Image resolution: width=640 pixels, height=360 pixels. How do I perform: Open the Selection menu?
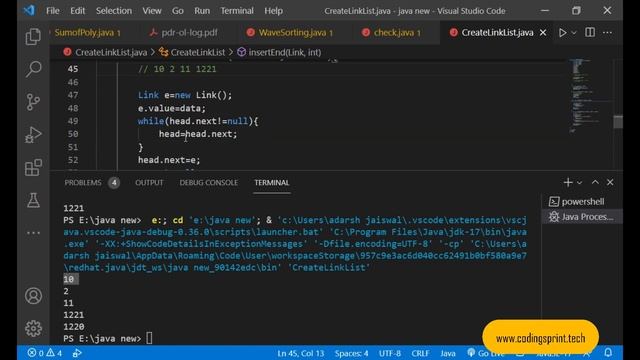coord(114,11)
